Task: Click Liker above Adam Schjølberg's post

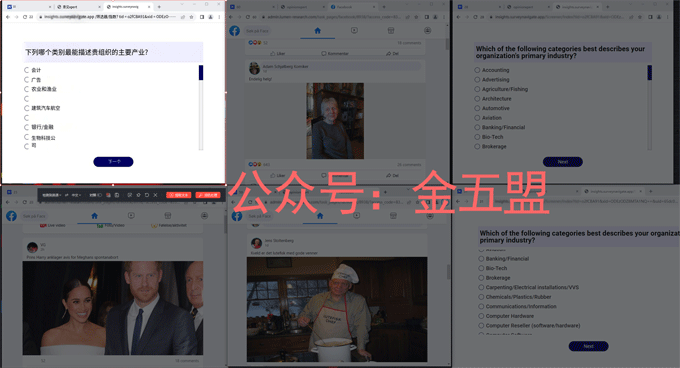Action: click(x=278, y=53)
